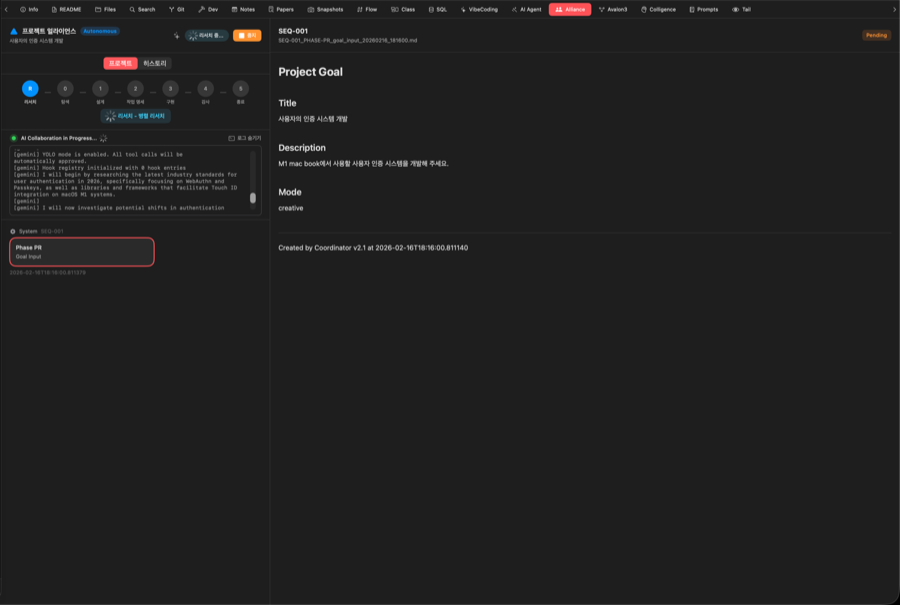Open the Snapshots tab
This screenshot has width=900, height=605.
[325, 9]
